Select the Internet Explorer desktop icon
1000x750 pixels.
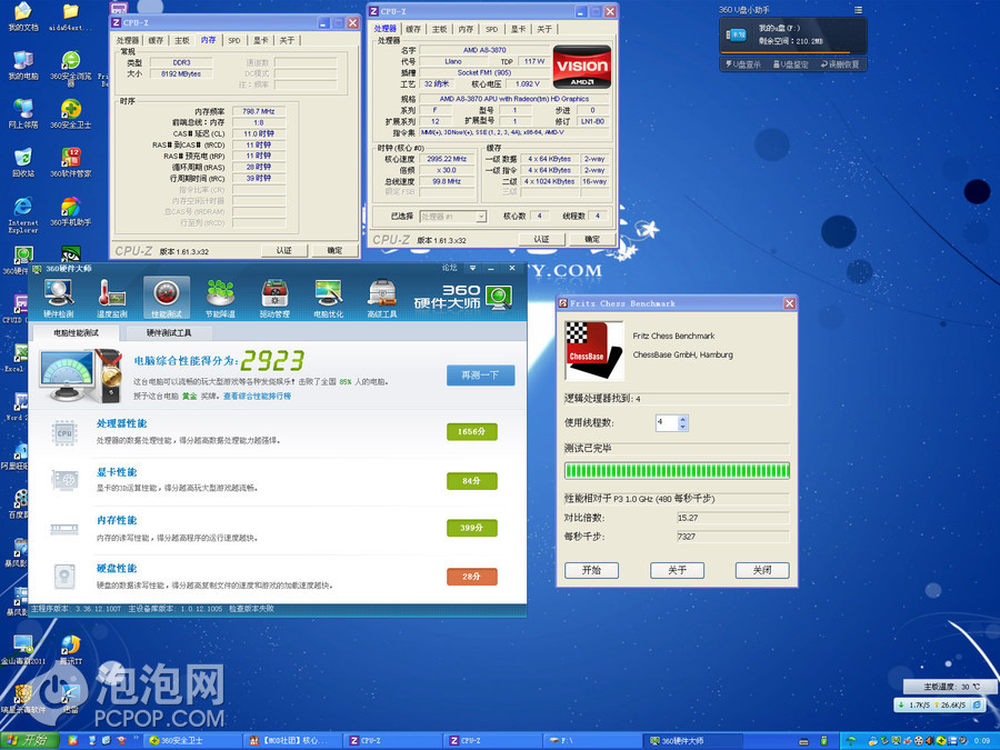[23, 214]
